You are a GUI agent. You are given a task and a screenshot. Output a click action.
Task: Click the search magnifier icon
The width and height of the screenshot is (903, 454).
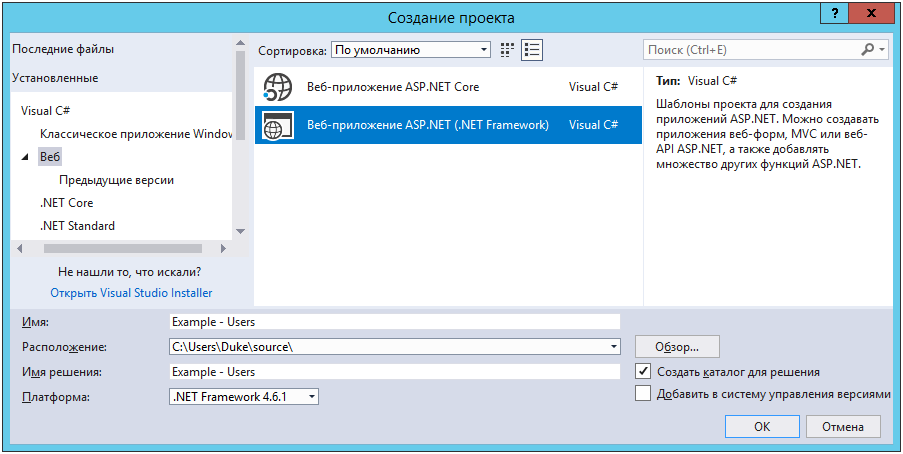pyautogui.click(x=867, y=50)
